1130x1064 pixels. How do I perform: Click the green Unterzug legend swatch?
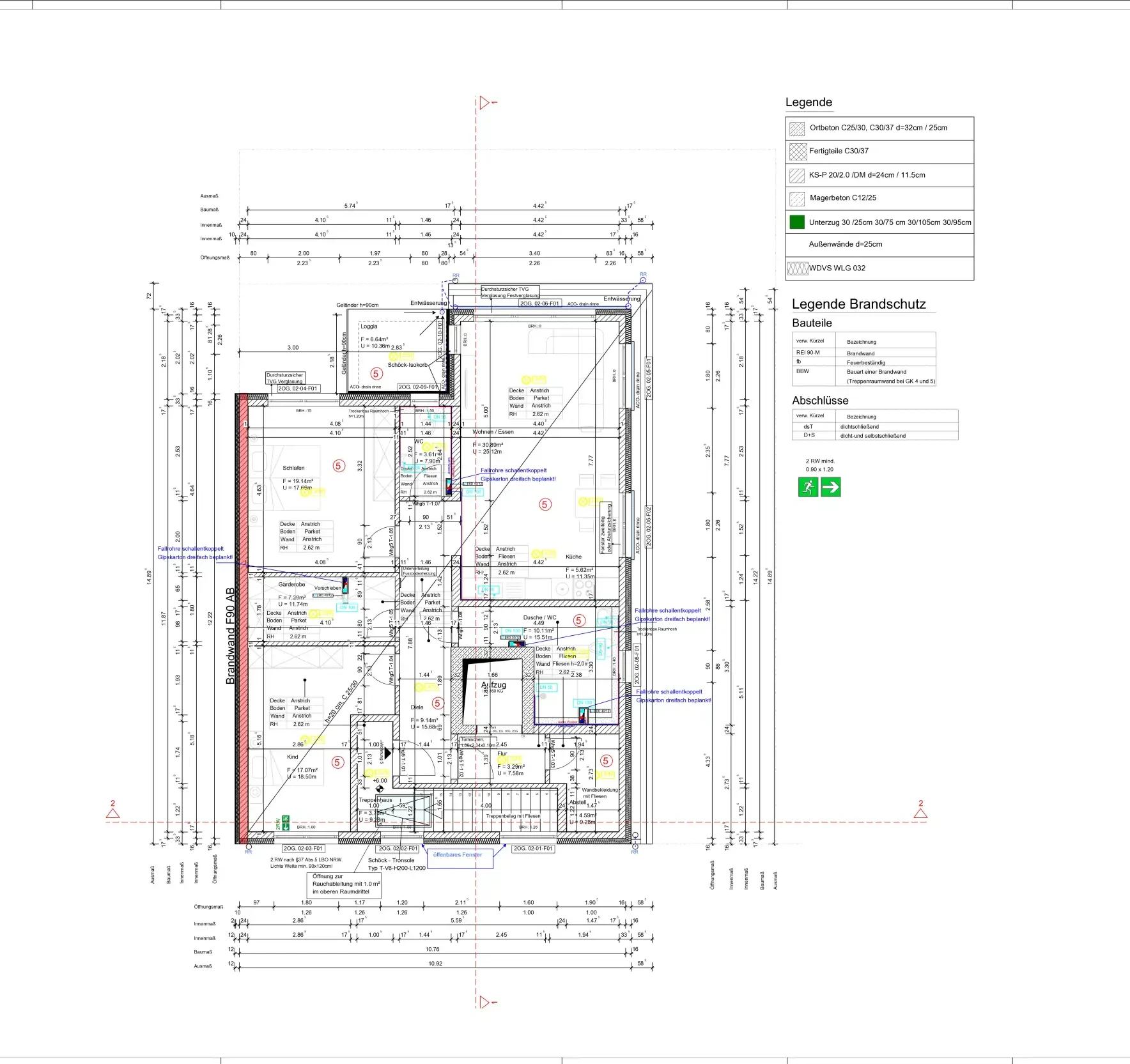[x=797, y=222]
